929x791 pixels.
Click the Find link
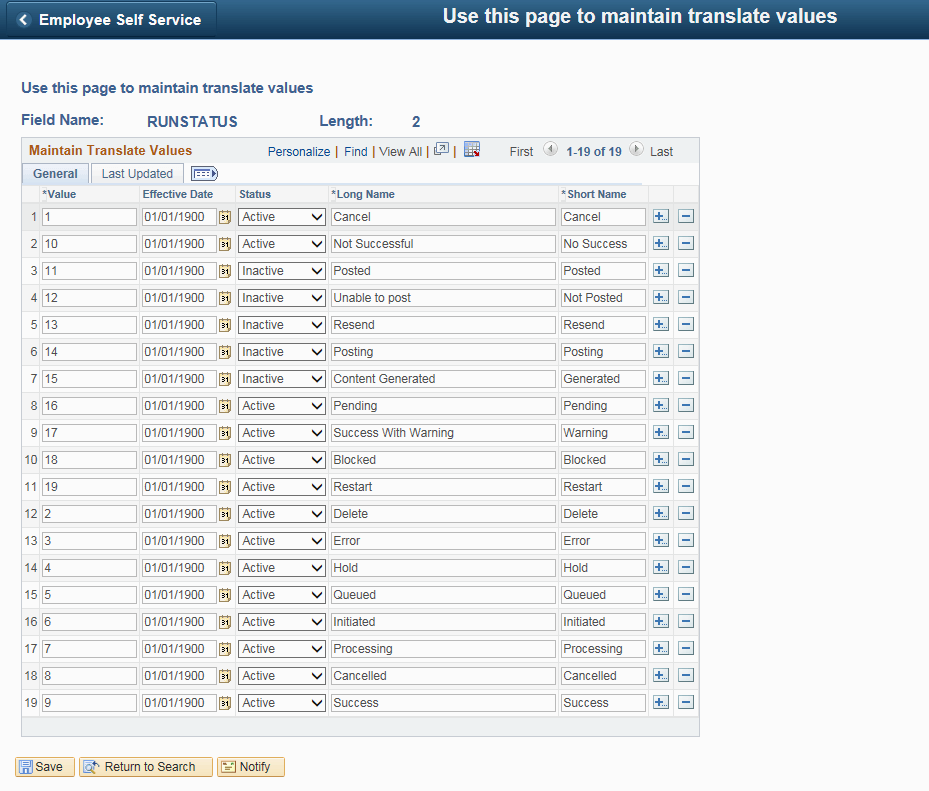click(355, 152)
